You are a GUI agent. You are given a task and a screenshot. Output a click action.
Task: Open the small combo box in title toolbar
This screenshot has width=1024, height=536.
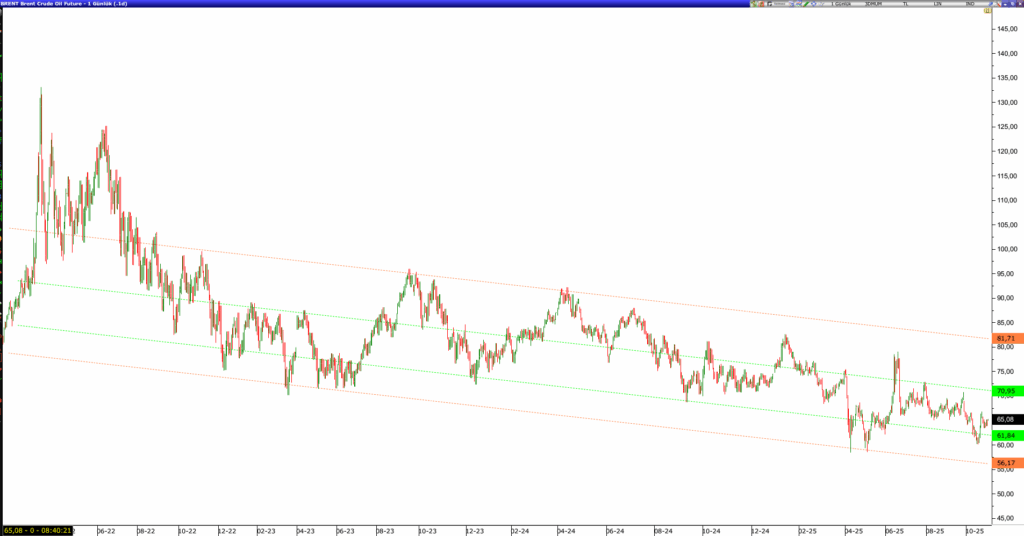point(779,4)
